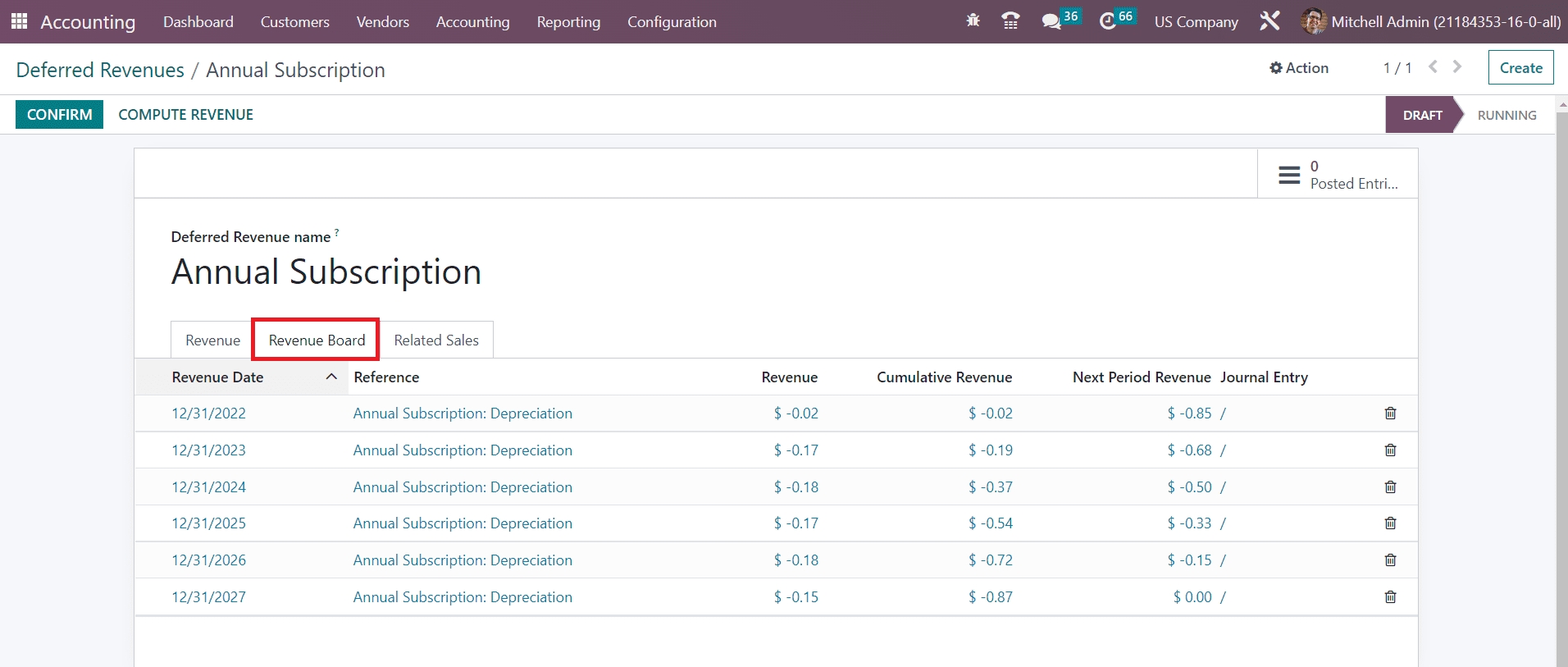
Task: Delete the 12/31/2022 revenue line
Action: coord(1390,413)
